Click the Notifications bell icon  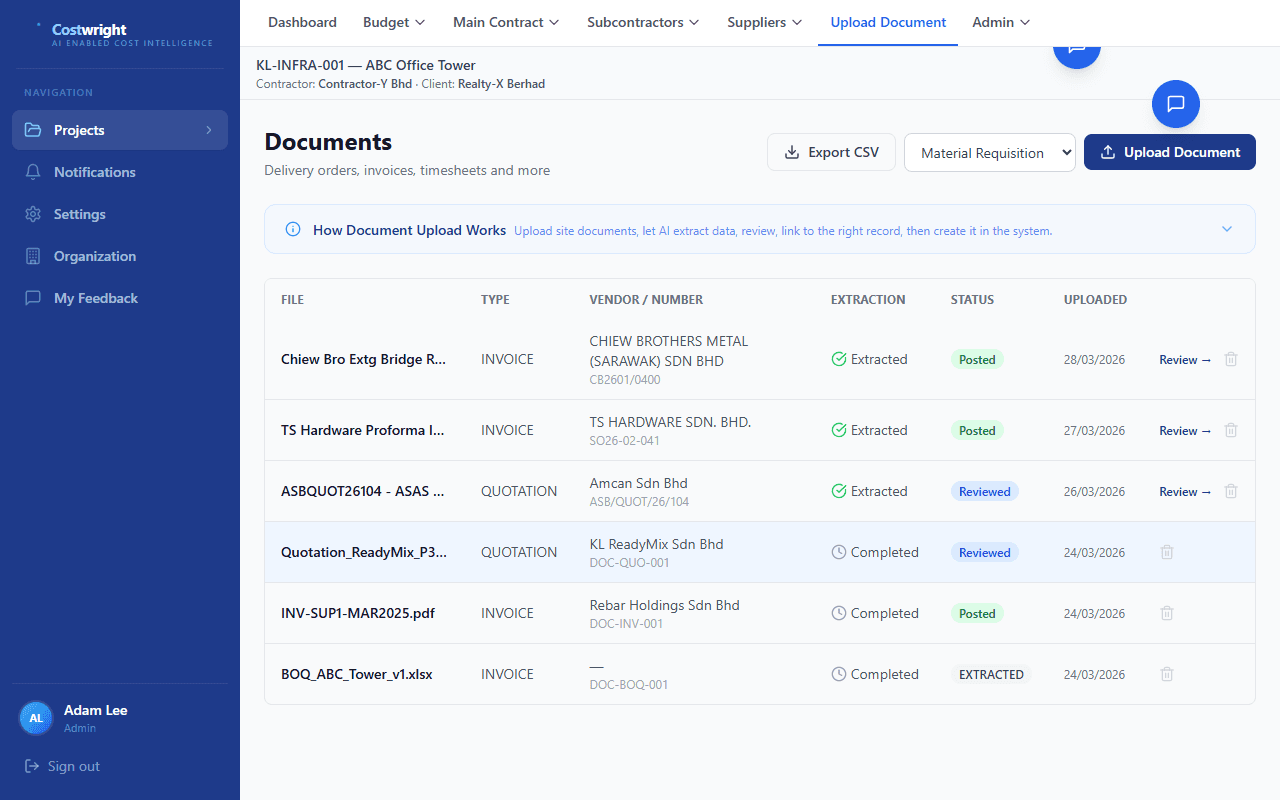point(33,172)
